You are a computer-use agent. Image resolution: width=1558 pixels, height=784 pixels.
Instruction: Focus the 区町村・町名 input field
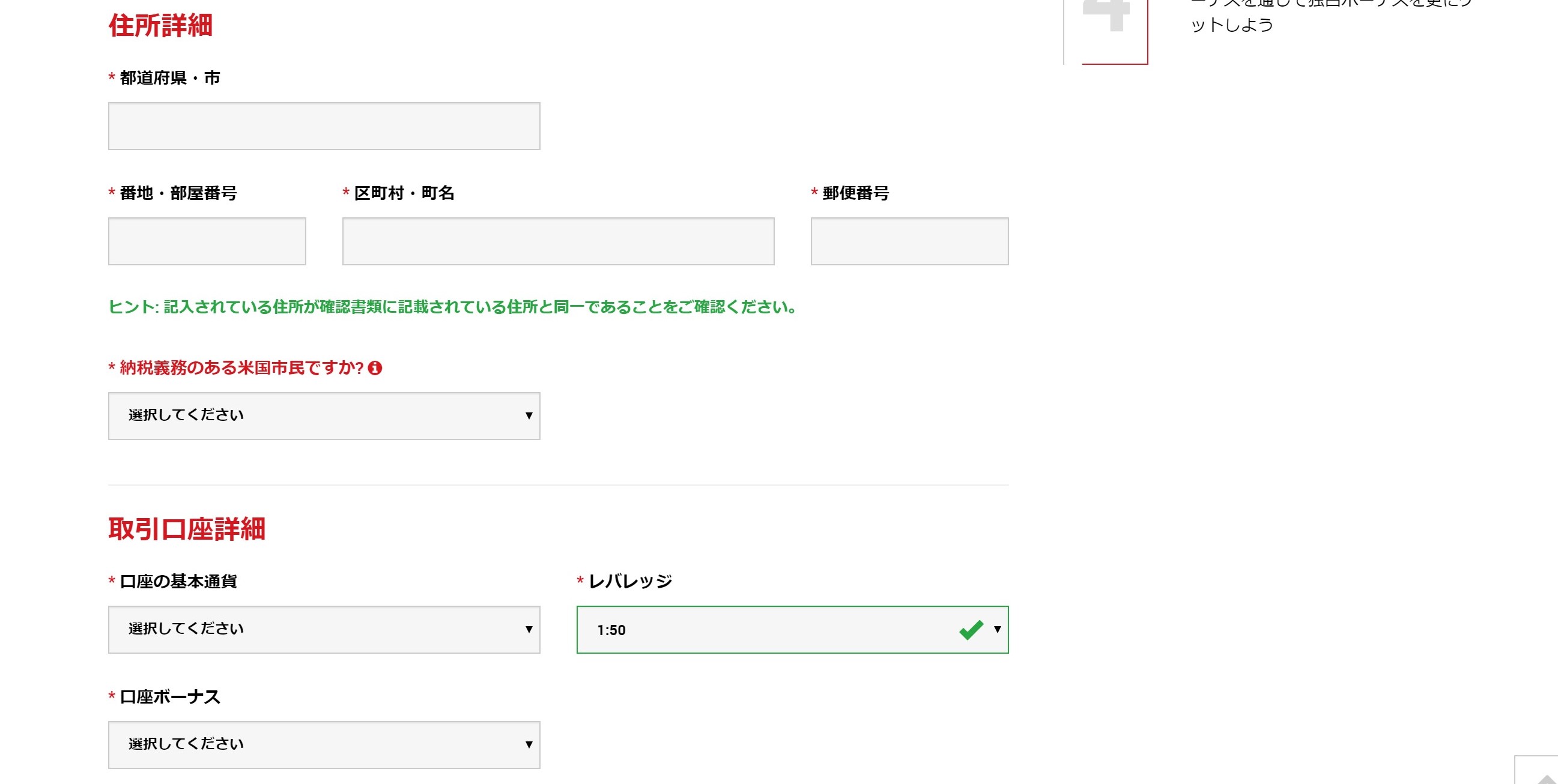[558, 241]
